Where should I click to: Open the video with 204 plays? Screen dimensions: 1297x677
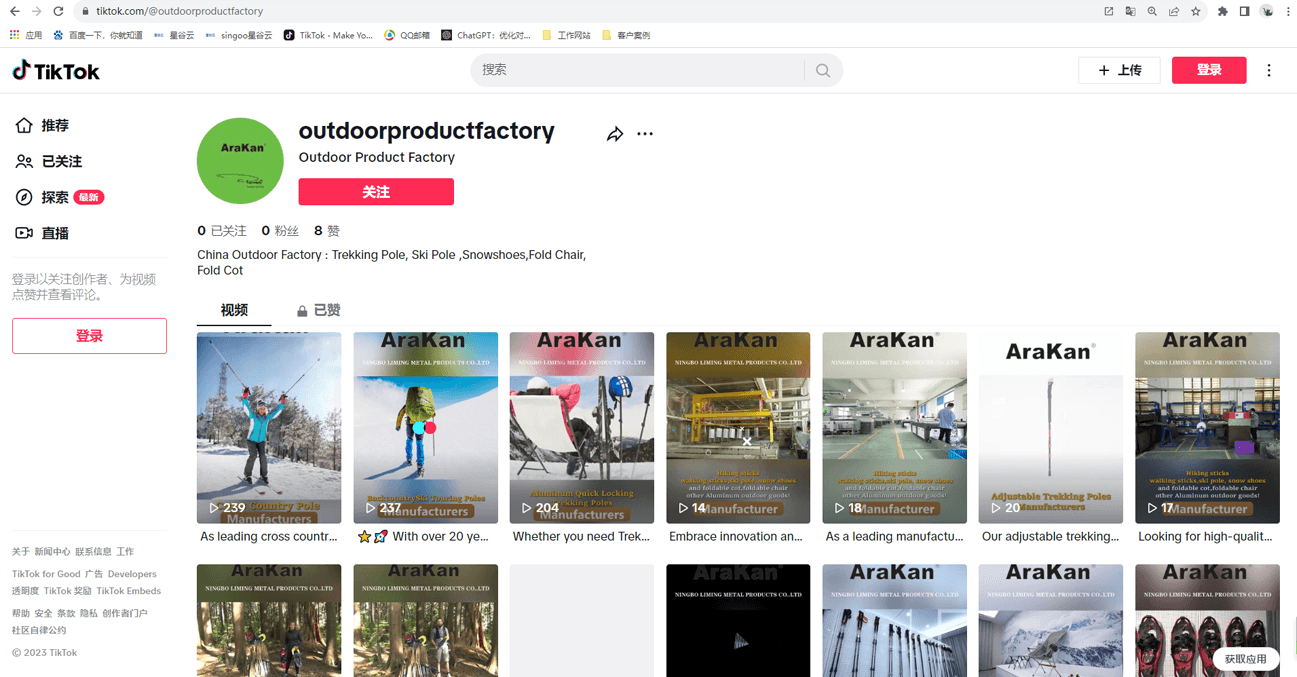tap(582, 428)
